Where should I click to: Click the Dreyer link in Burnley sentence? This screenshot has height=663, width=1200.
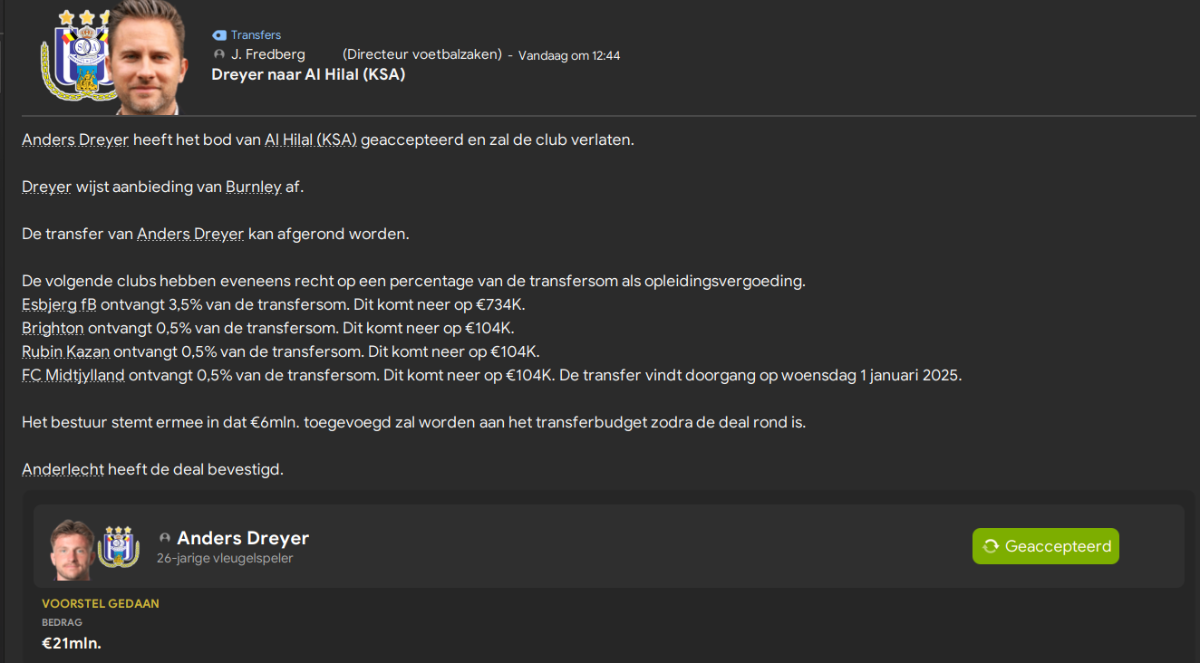point(46,187)
